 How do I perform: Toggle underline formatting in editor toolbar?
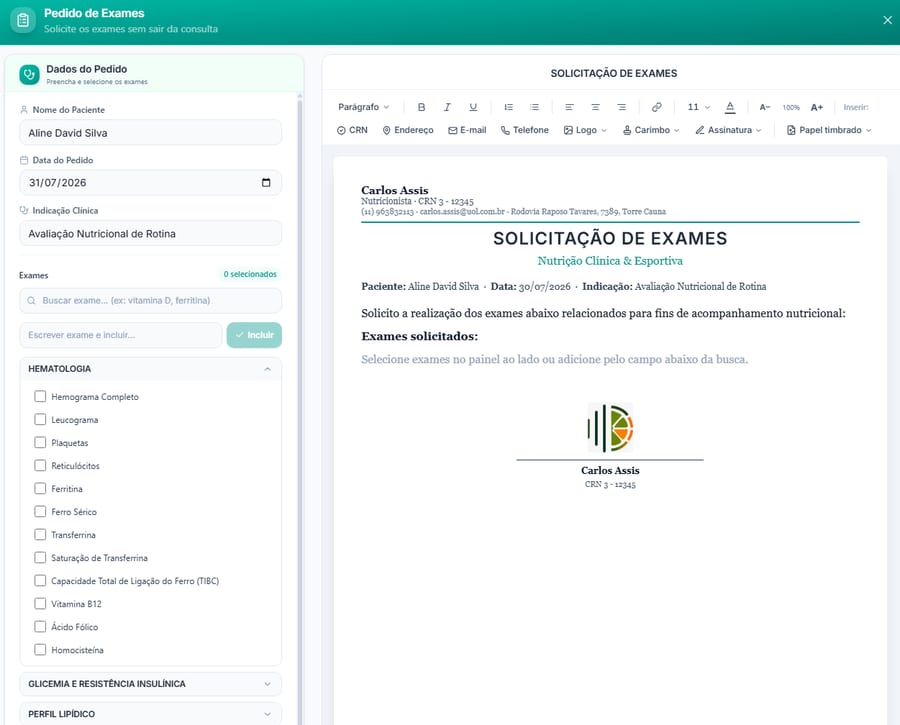coord(473,107)
